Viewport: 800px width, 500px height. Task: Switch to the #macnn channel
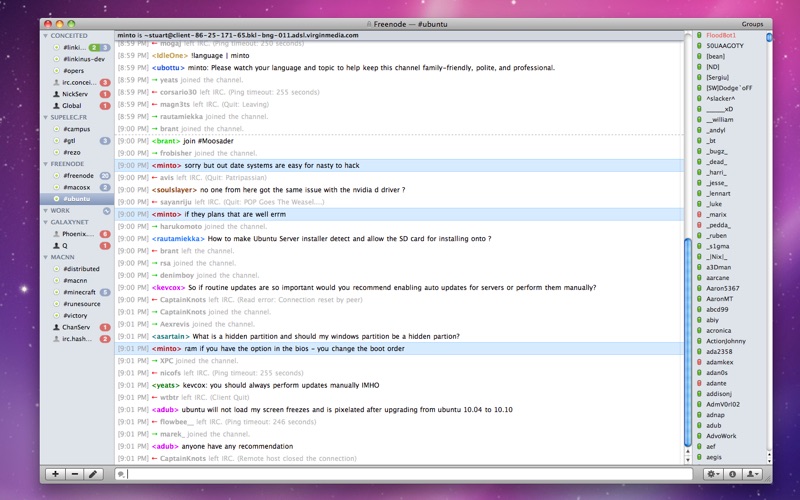(77, 281)
